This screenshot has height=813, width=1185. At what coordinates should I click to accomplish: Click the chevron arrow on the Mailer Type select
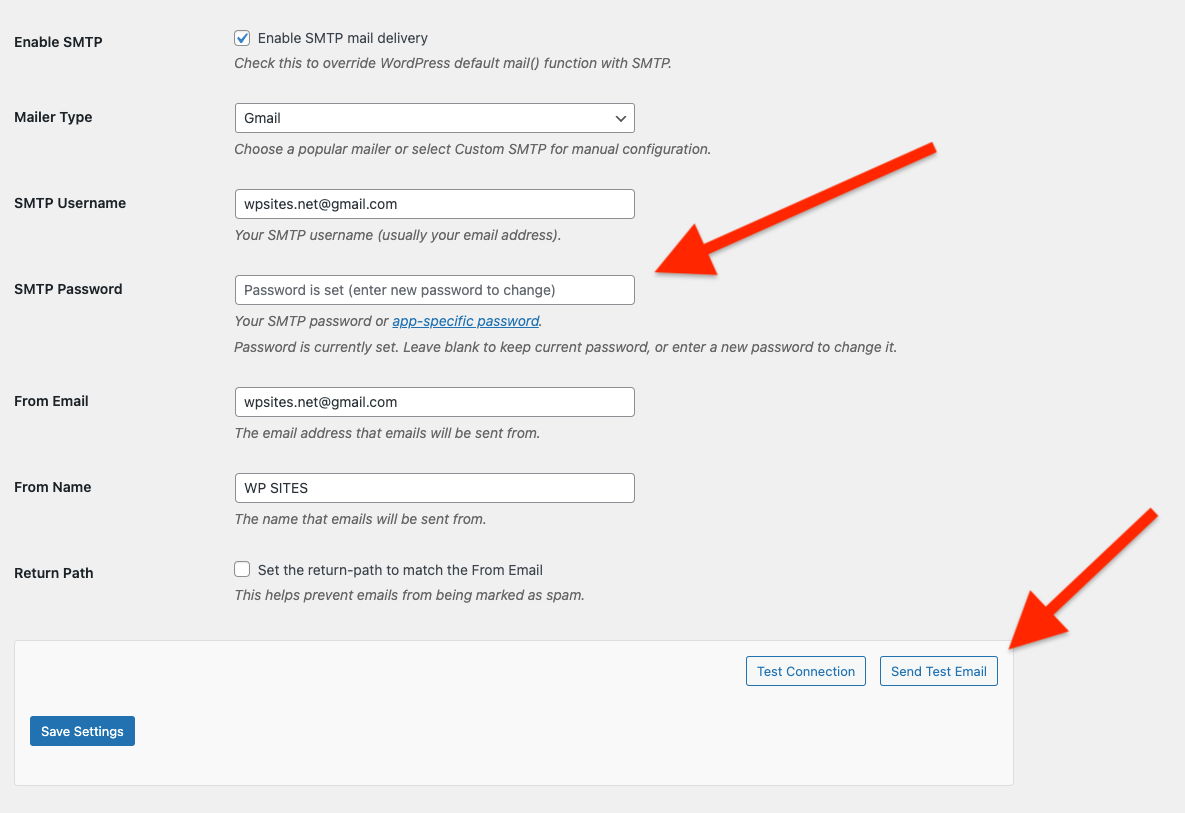(621, 118)
